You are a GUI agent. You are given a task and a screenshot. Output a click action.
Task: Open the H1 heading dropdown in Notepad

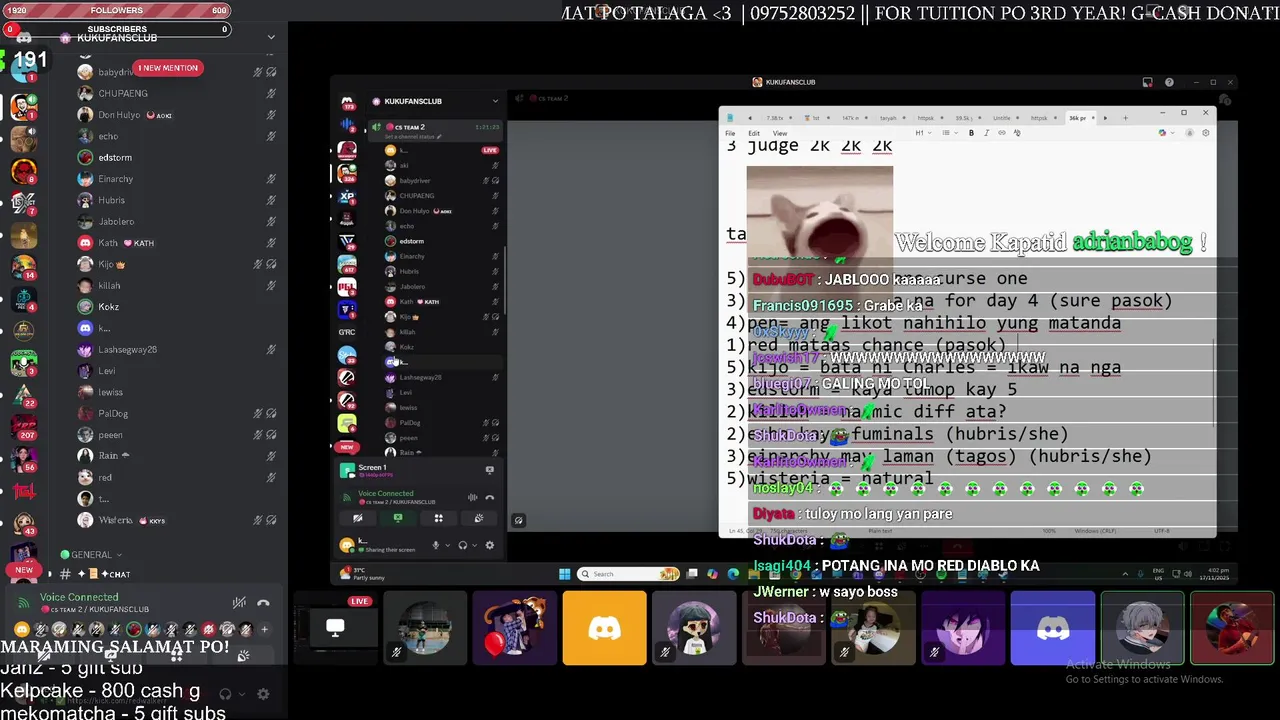(924, 133)
